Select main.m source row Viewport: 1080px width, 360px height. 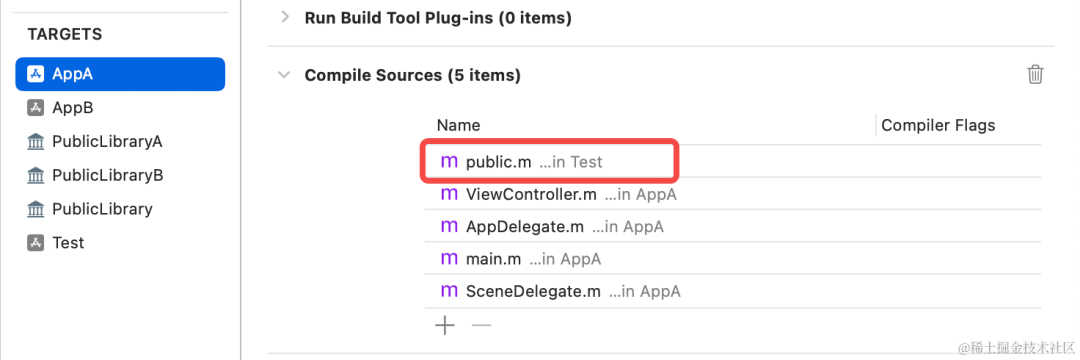point(733,259)
